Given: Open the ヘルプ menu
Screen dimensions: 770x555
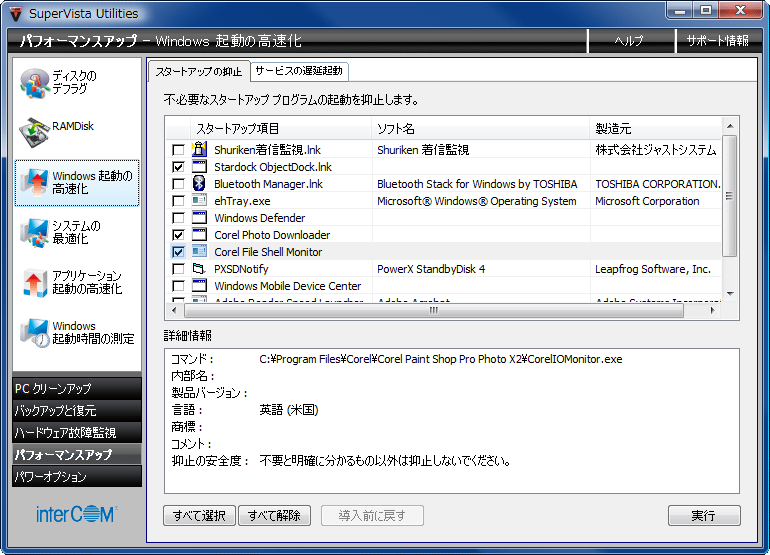Looking at the screenshot, I should [630, 41].
